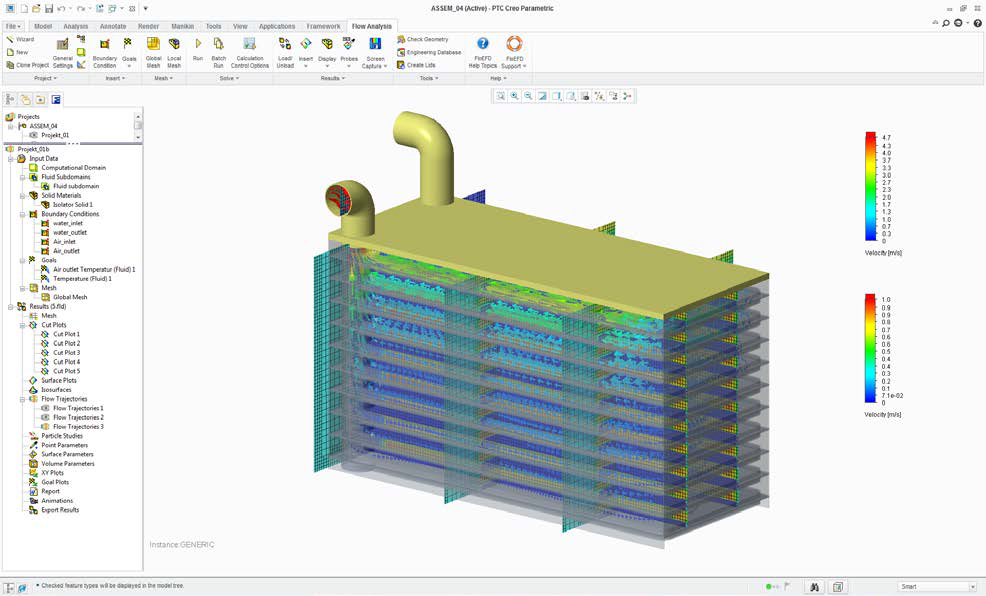Open the Global Mesh tool
Screen dimensions: 986x596
tap(153, 44)
